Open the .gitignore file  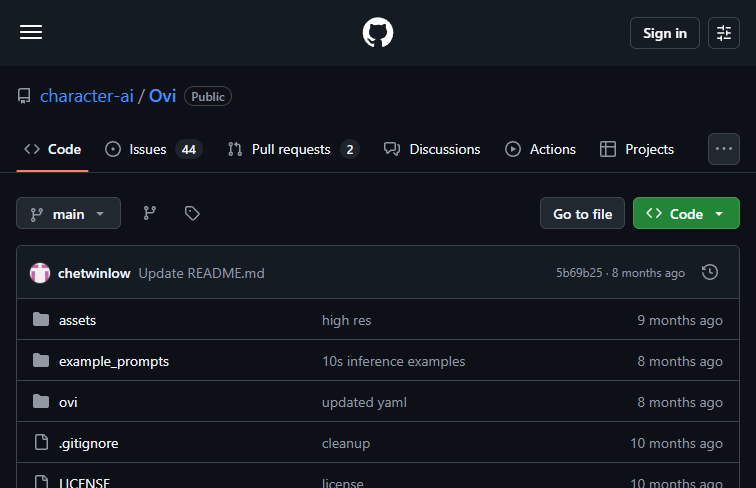point(88,443)
